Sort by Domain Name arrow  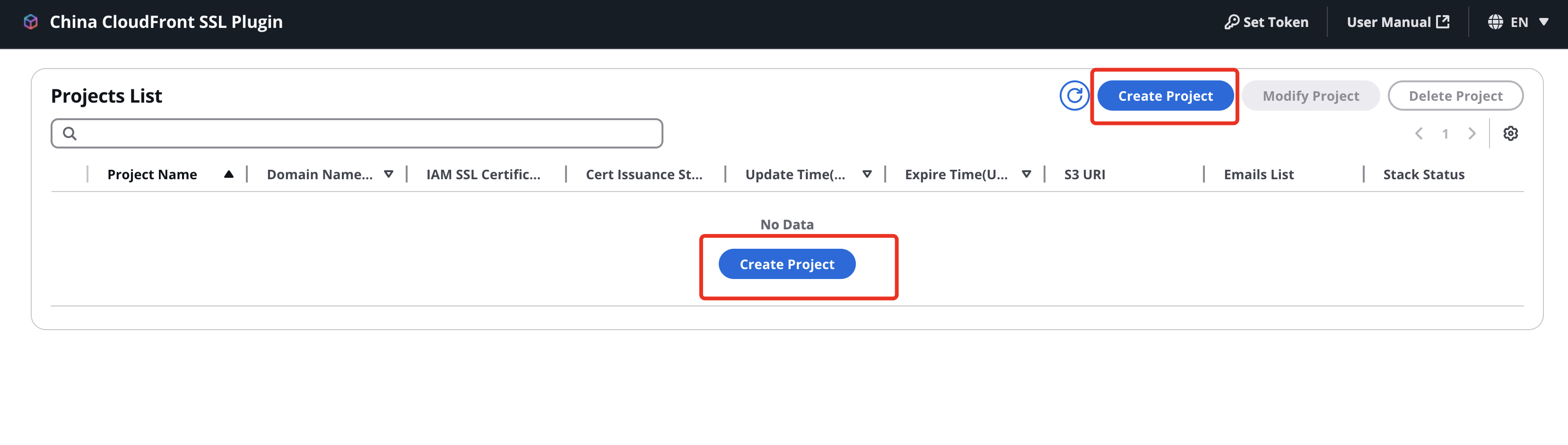pyautogui.click(x=388, y=174)
